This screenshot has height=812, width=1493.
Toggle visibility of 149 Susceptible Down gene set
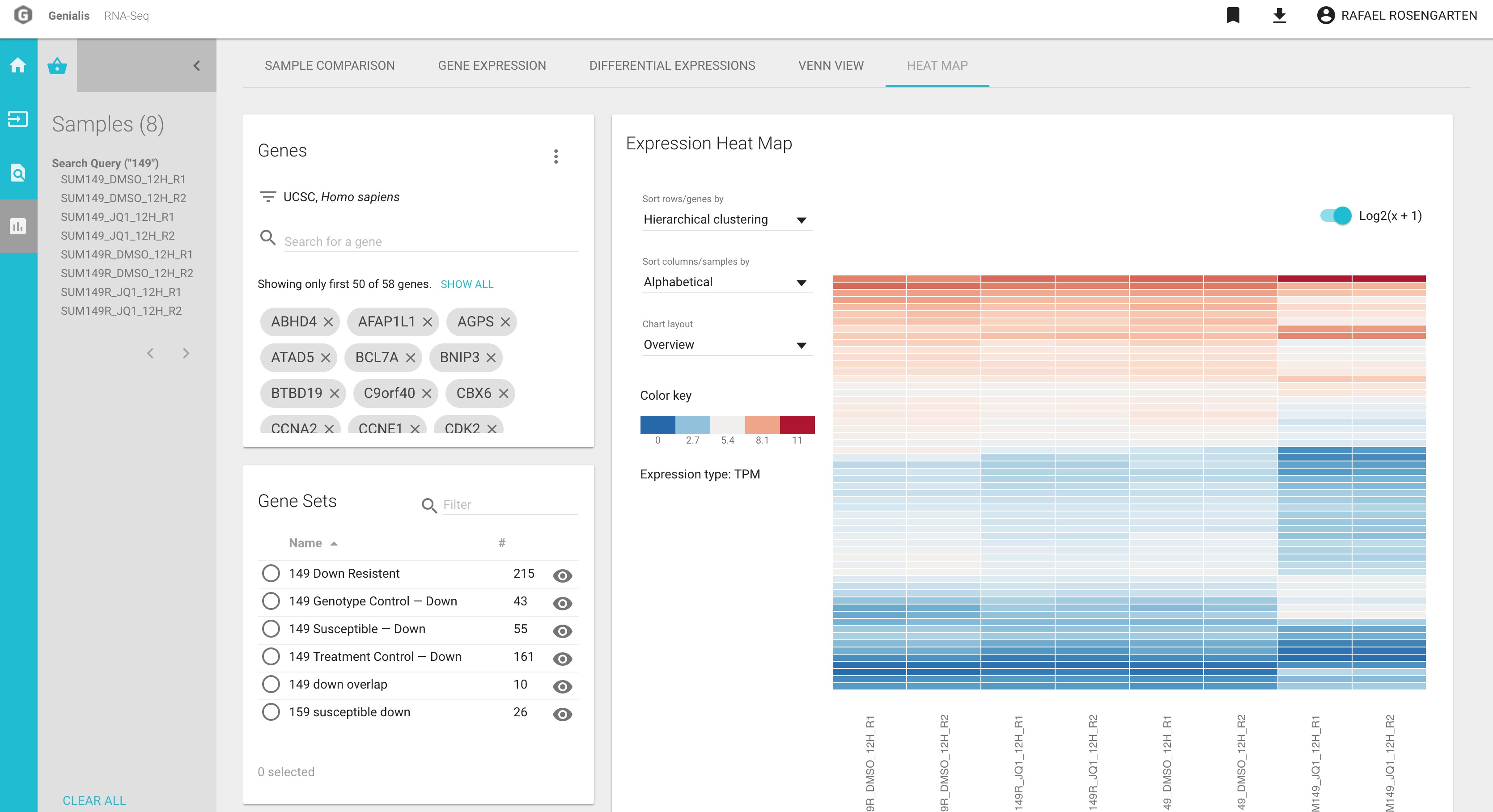pos(561,629)
